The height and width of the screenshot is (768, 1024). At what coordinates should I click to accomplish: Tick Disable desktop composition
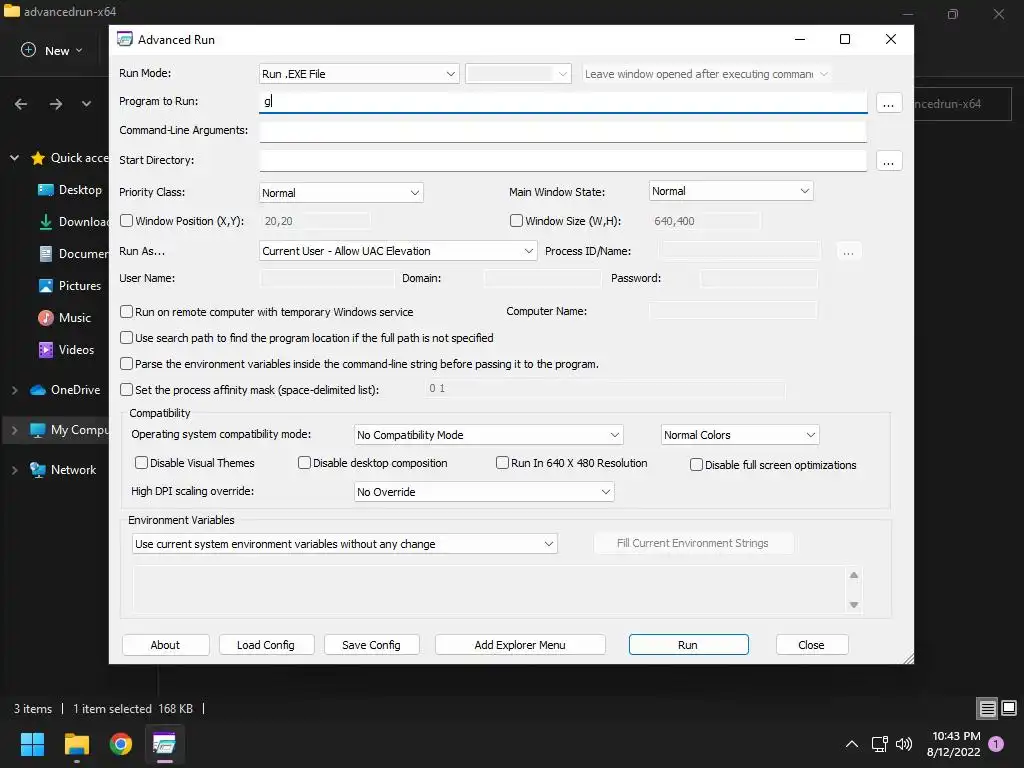[304, 462]
